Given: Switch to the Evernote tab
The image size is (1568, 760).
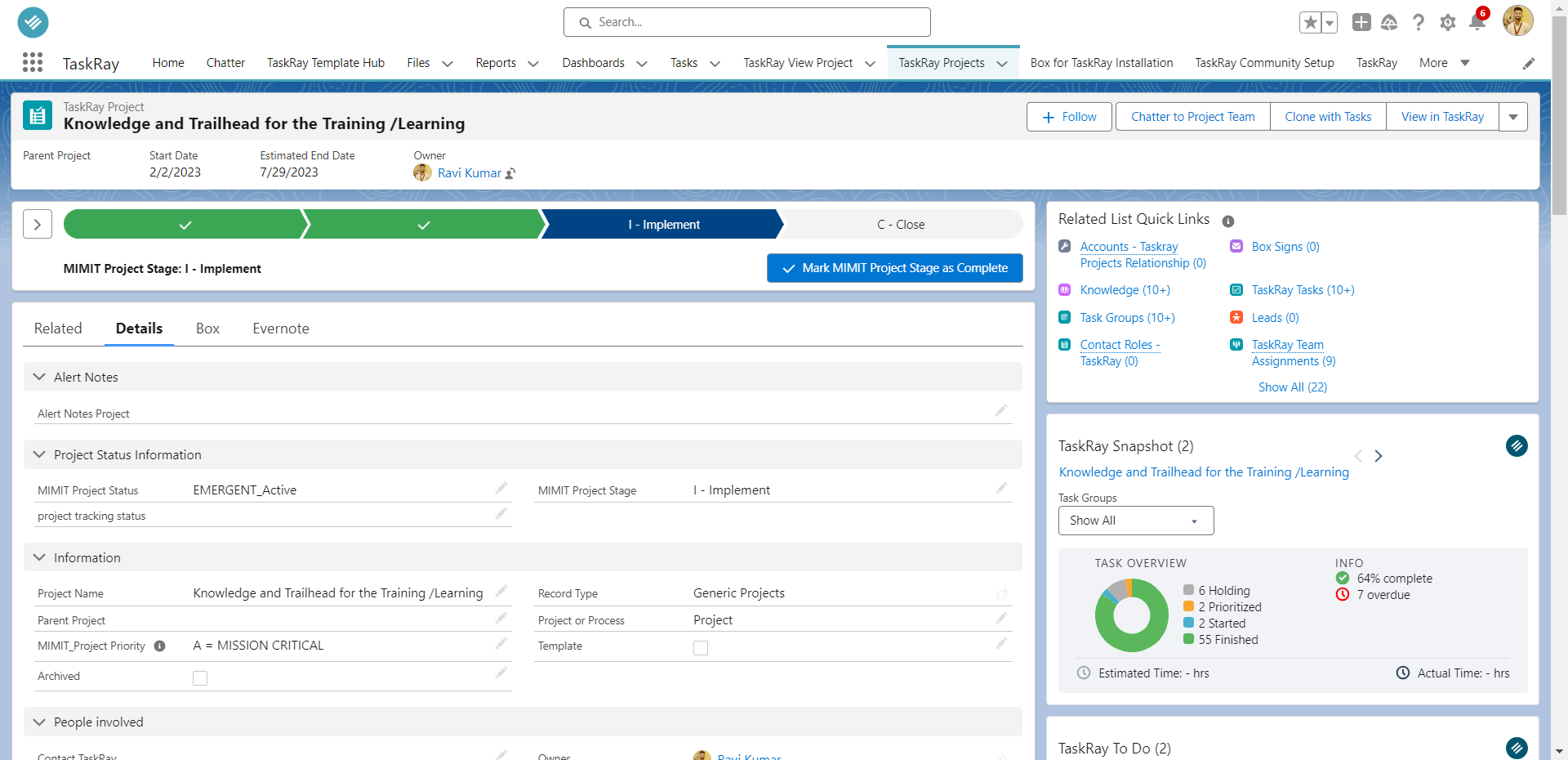Looking at the screenshot, I should click(x=280, y=328).
